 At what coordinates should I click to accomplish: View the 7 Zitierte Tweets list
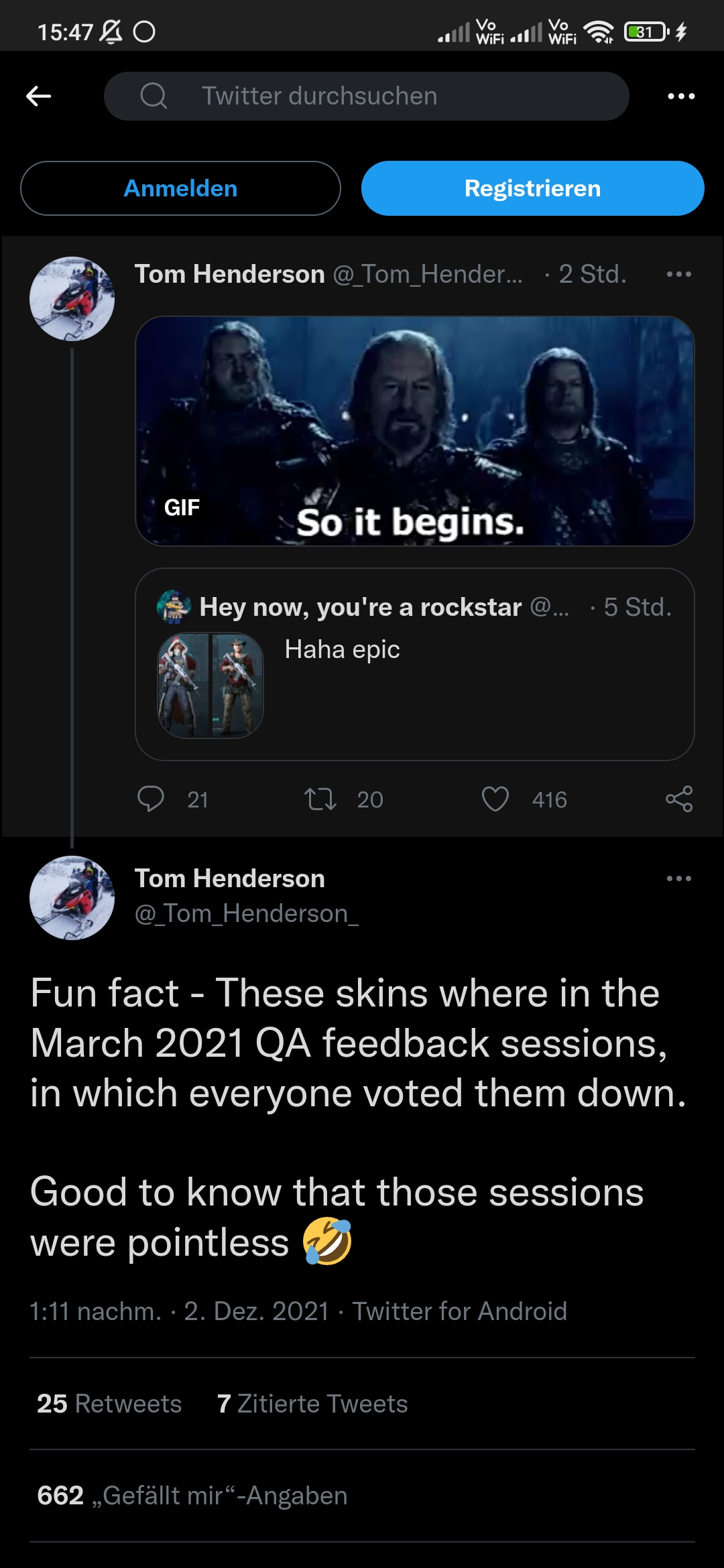pyautogui.click(x=312, y=1404)
